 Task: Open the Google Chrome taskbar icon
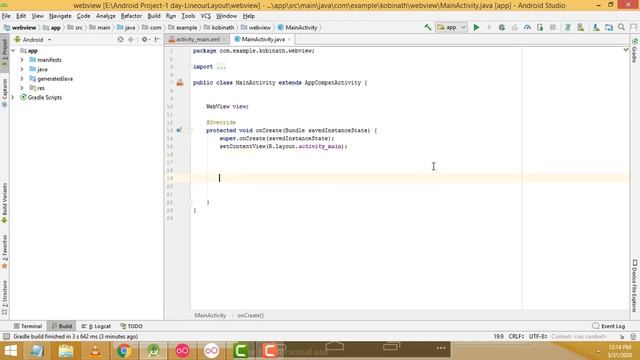coord(124,351)
